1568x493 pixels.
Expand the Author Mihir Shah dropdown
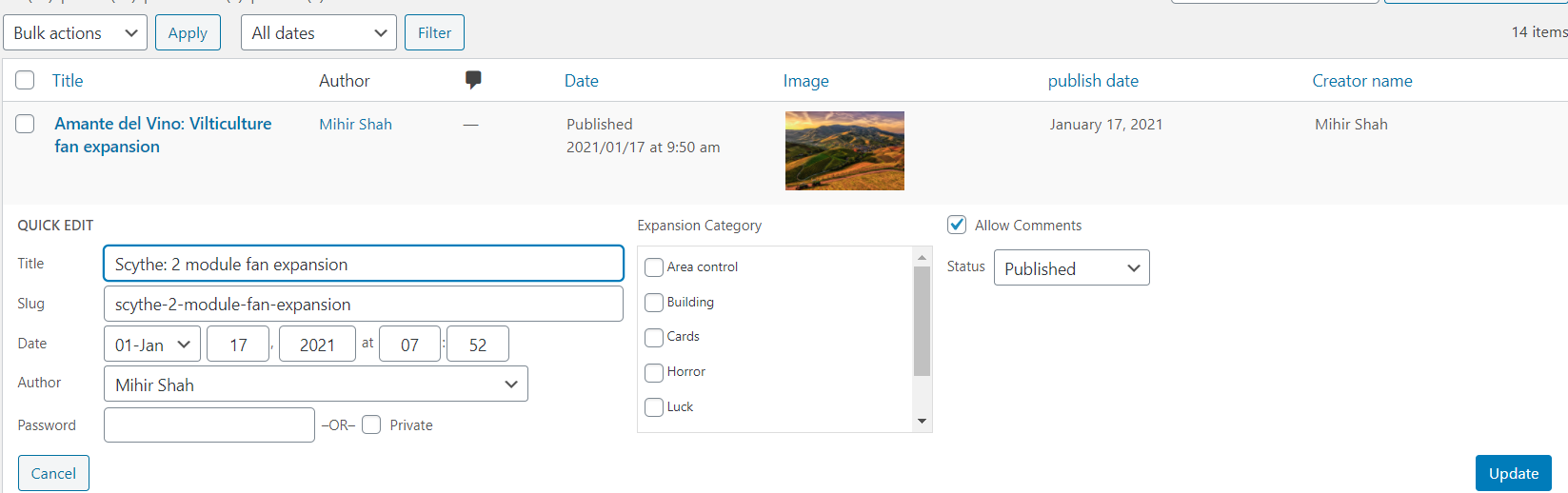316,384
